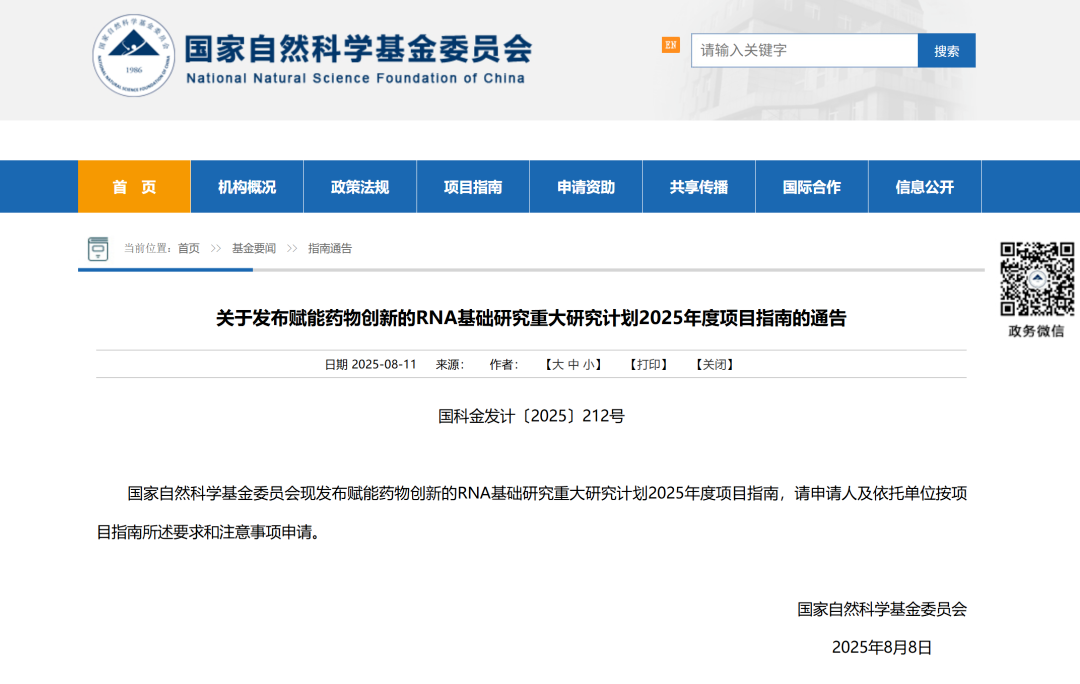Set font size to 小
Screen dimensions: 1080x684
click(588, 365)
